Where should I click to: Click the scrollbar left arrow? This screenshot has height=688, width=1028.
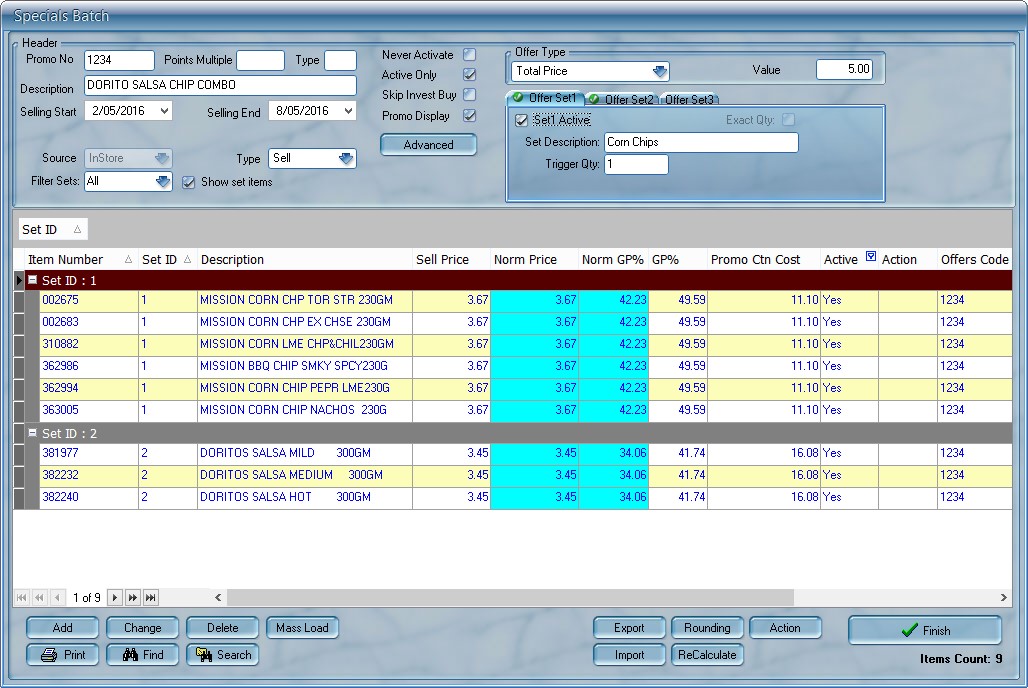click(218, 597)
